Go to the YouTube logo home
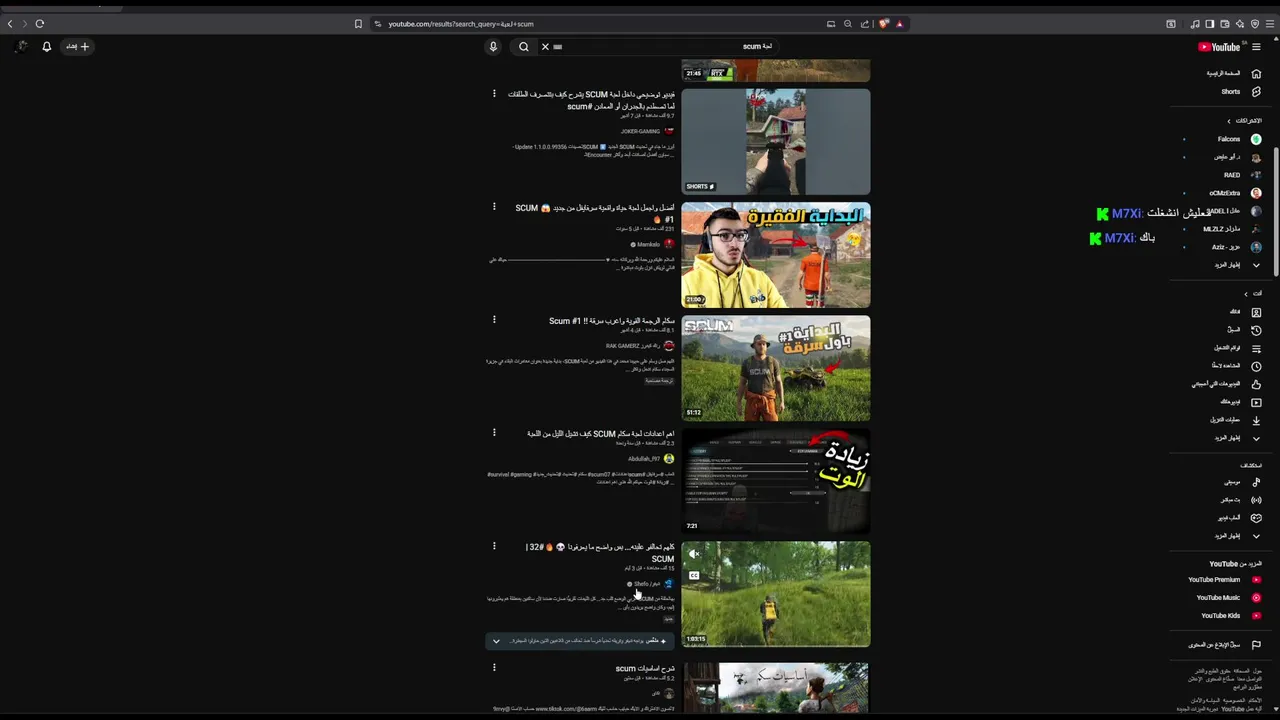 [1219, 47]
